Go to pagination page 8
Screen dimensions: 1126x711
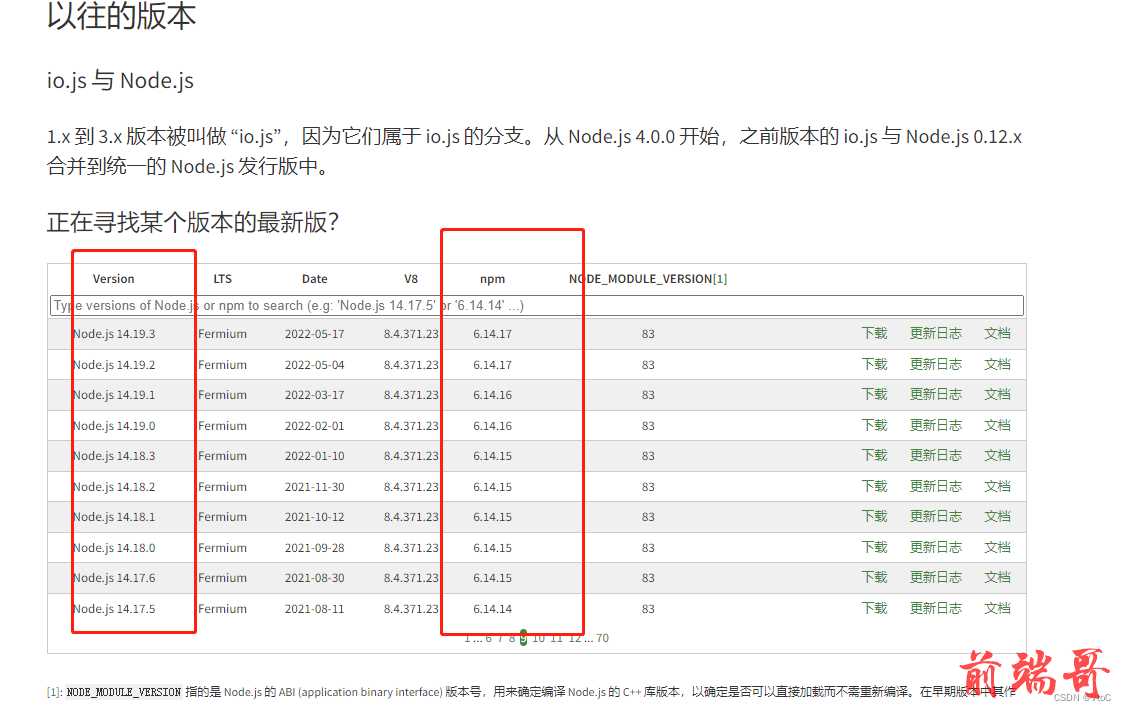pos(512,638)
